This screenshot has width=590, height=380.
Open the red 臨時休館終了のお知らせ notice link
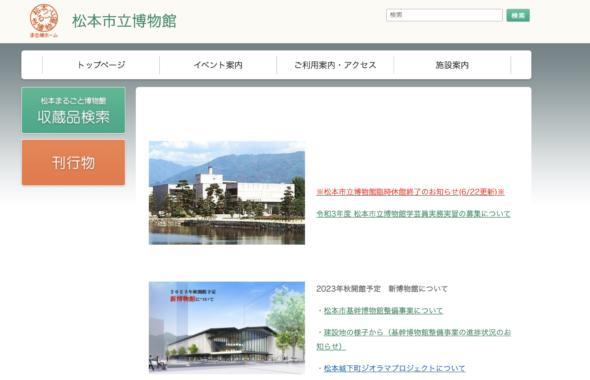[410, 192]
